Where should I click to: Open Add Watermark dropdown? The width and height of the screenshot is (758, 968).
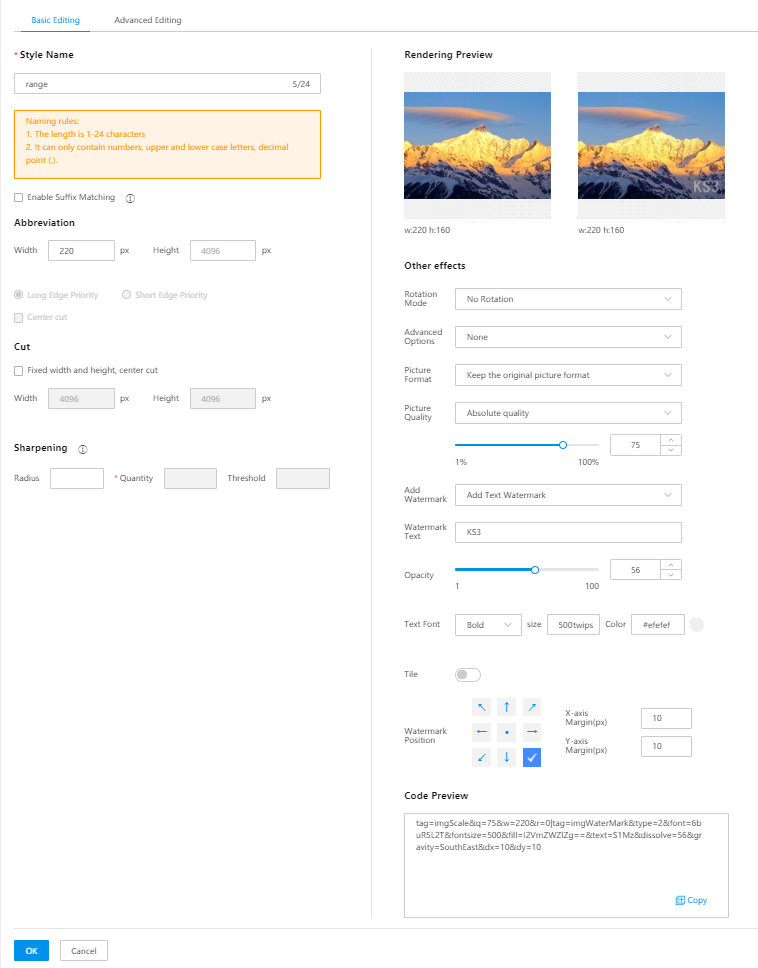tap(568, 495)
